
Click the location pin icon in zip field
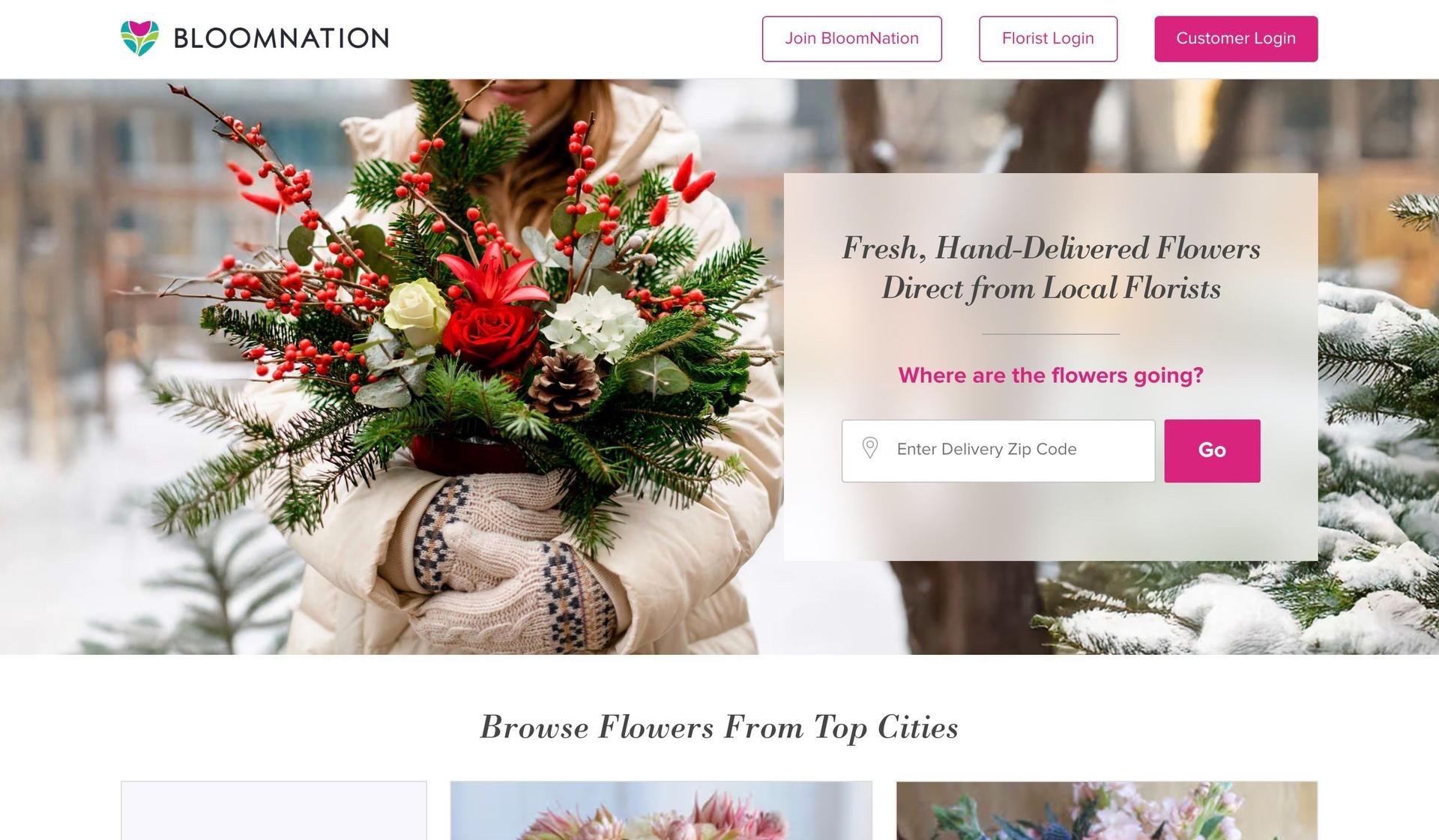click(869, 448)
